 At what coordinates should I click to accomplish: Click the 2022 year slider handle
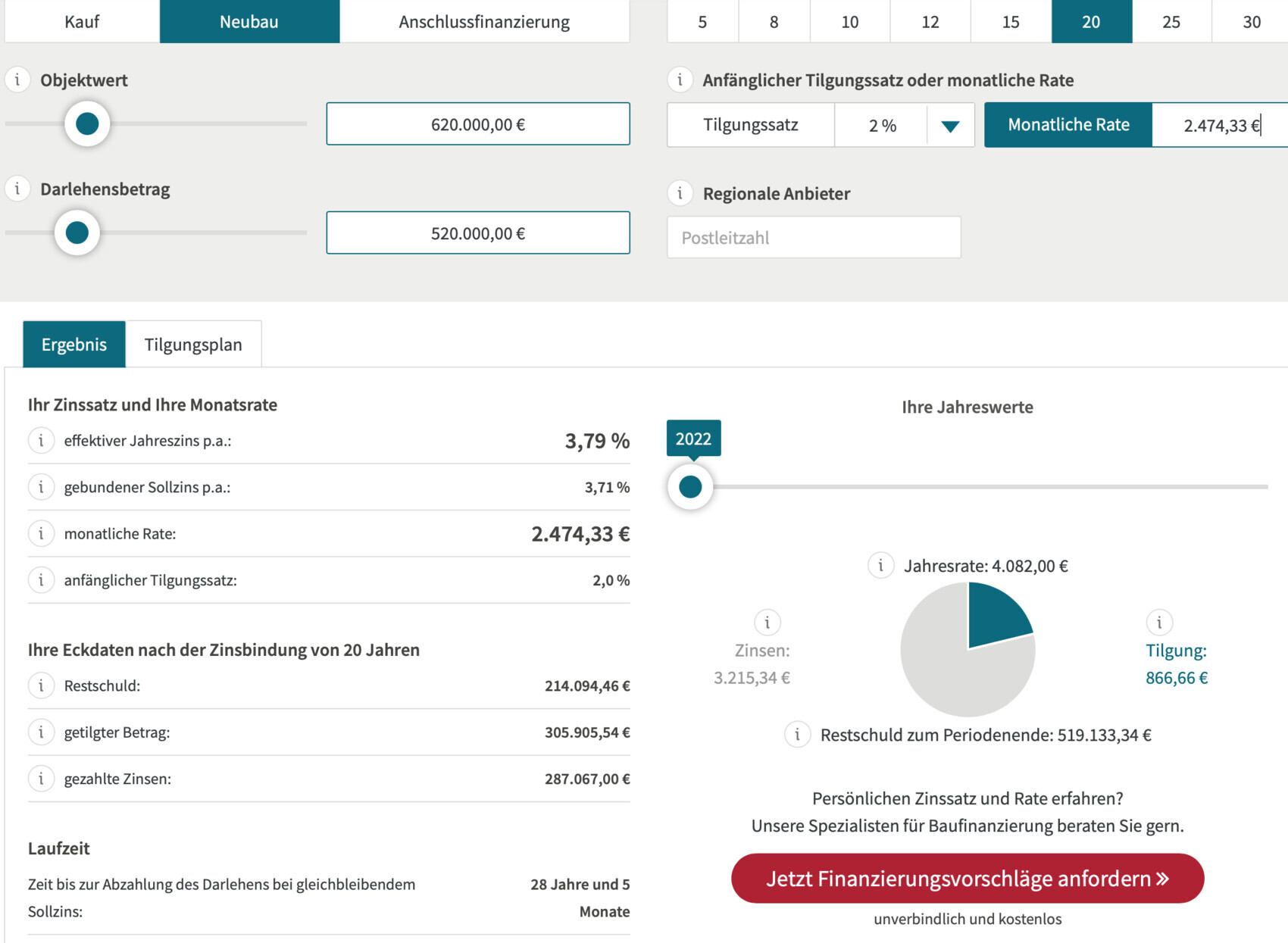[690, 486]
